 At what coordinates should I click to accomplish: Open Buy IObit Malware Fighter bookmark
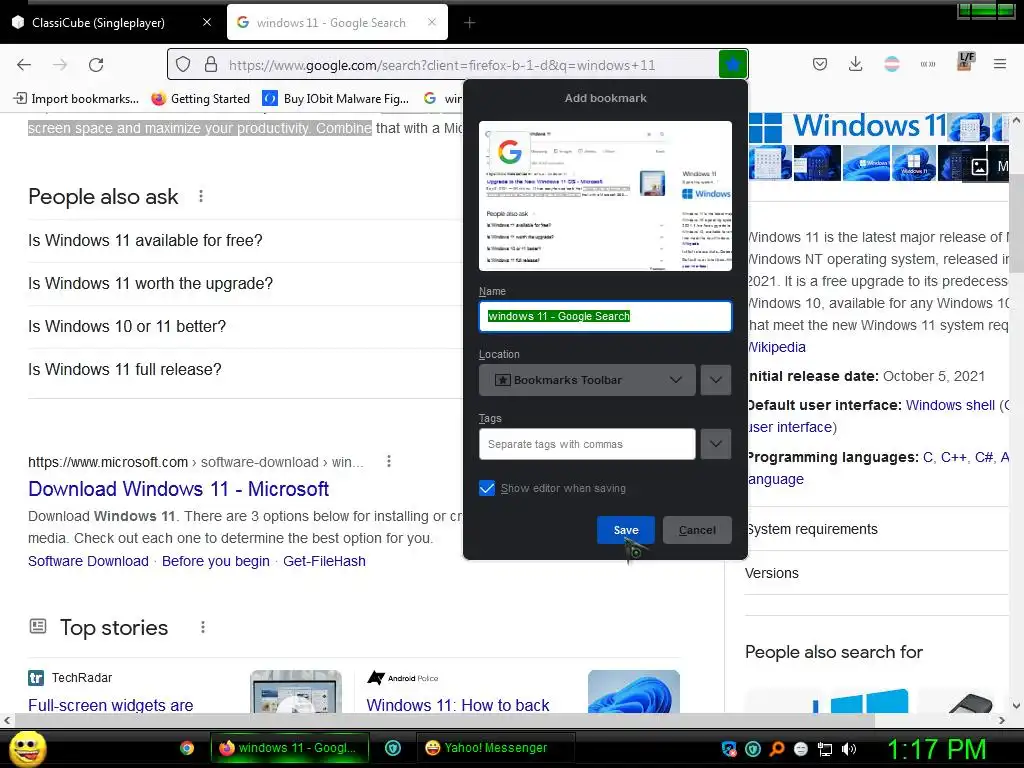pos(336,99)
